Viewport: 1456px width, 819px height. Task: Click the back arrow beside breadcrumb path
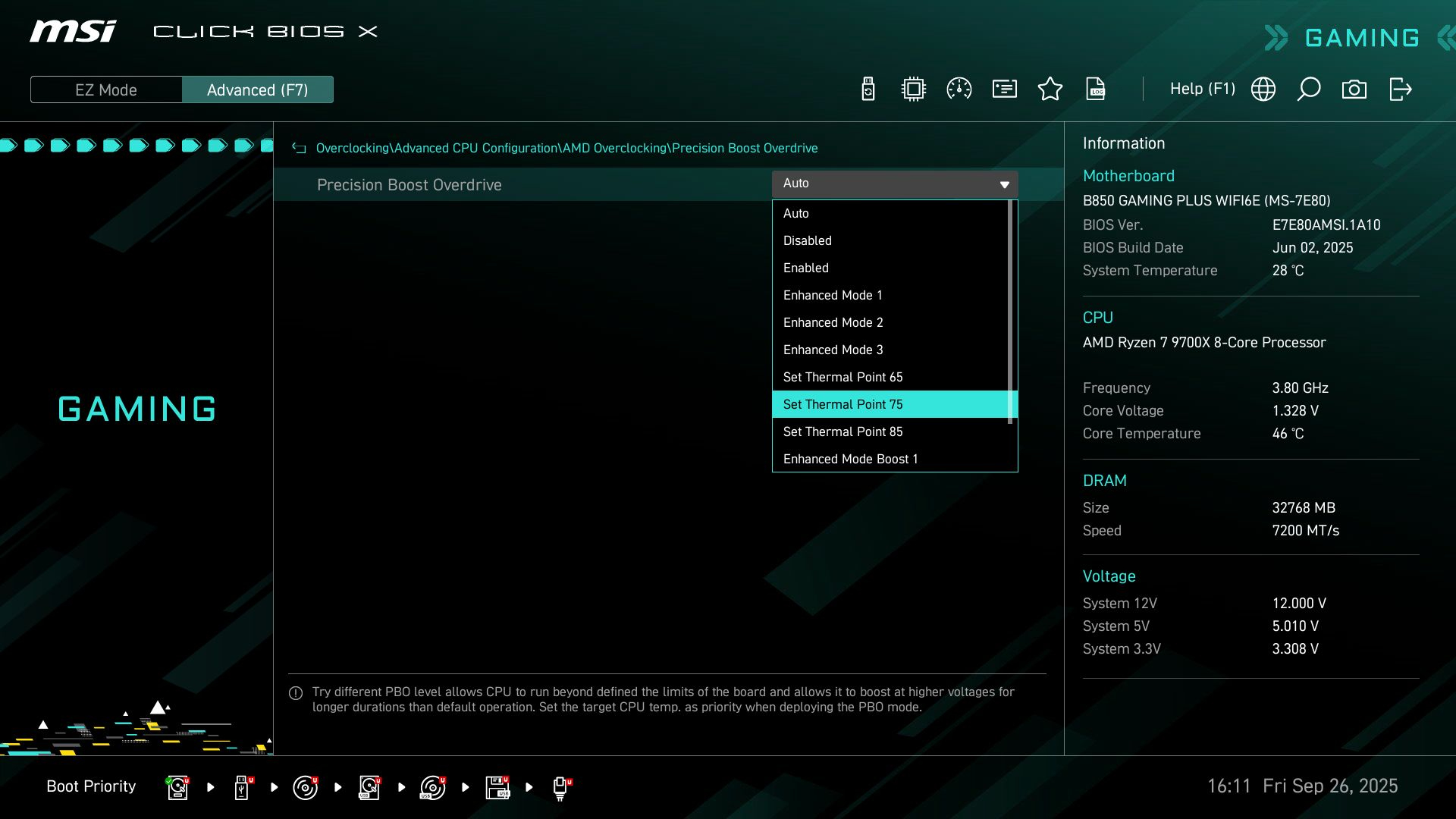point(299,148)
